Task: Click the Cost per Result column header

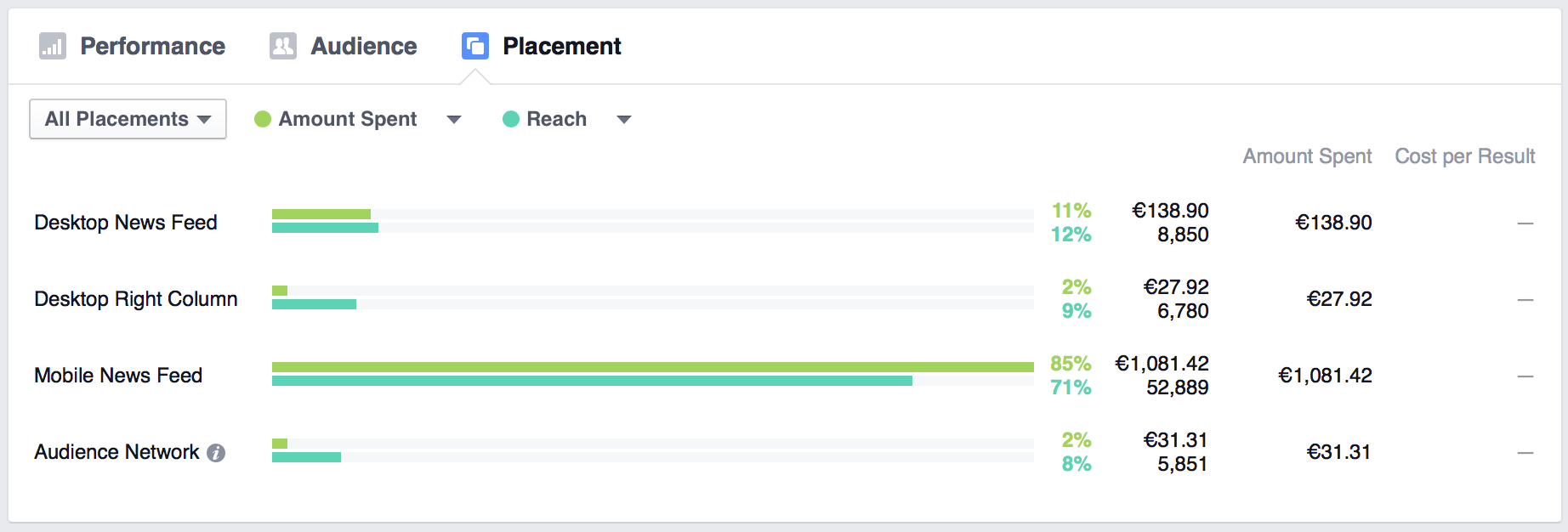Action: tap(1465, 156)
